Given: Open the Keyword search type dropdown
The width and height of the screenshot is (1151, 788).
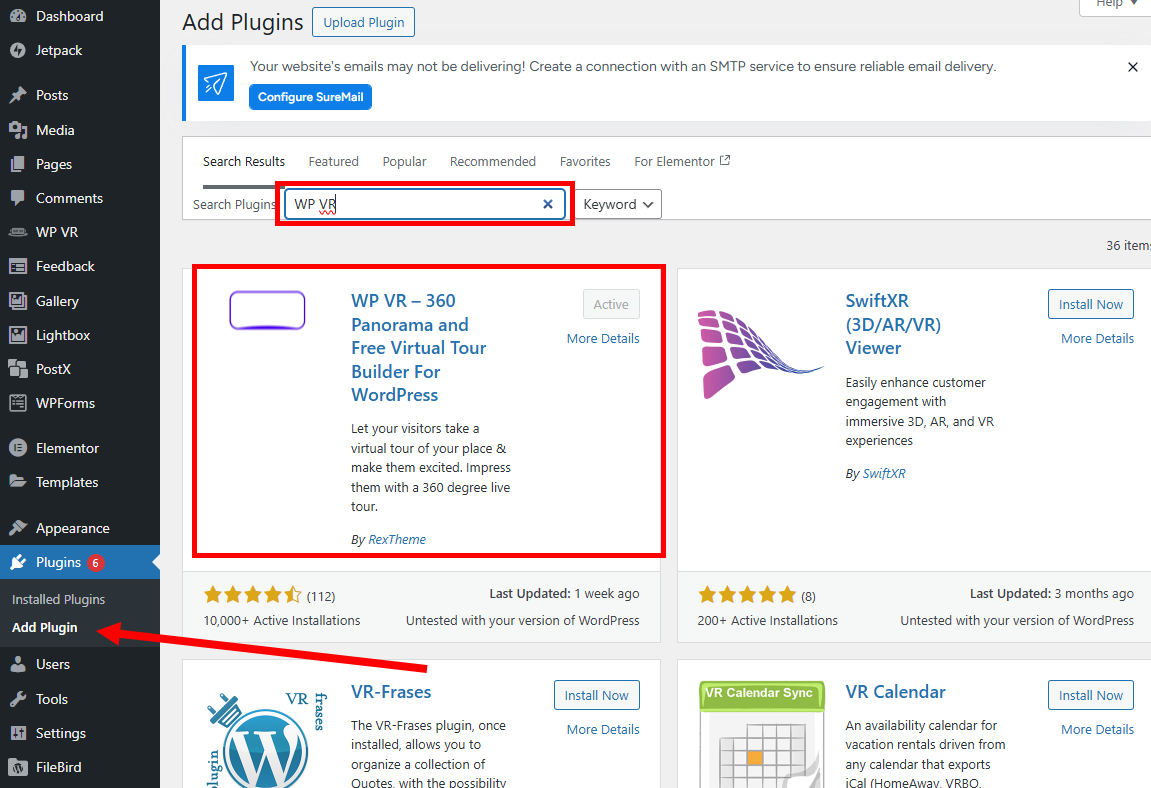Looking at the screenshot, I should coord(618,204).
